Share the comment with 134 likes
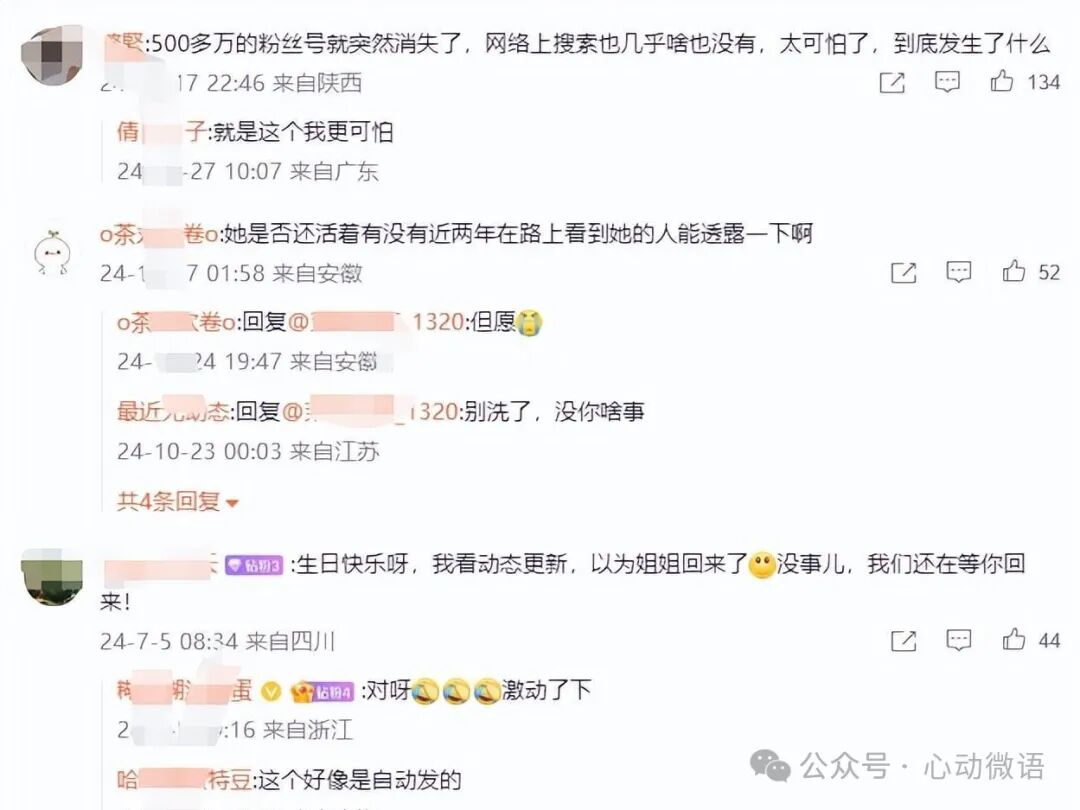This screenshot has width=1080, height=810. 892,83
